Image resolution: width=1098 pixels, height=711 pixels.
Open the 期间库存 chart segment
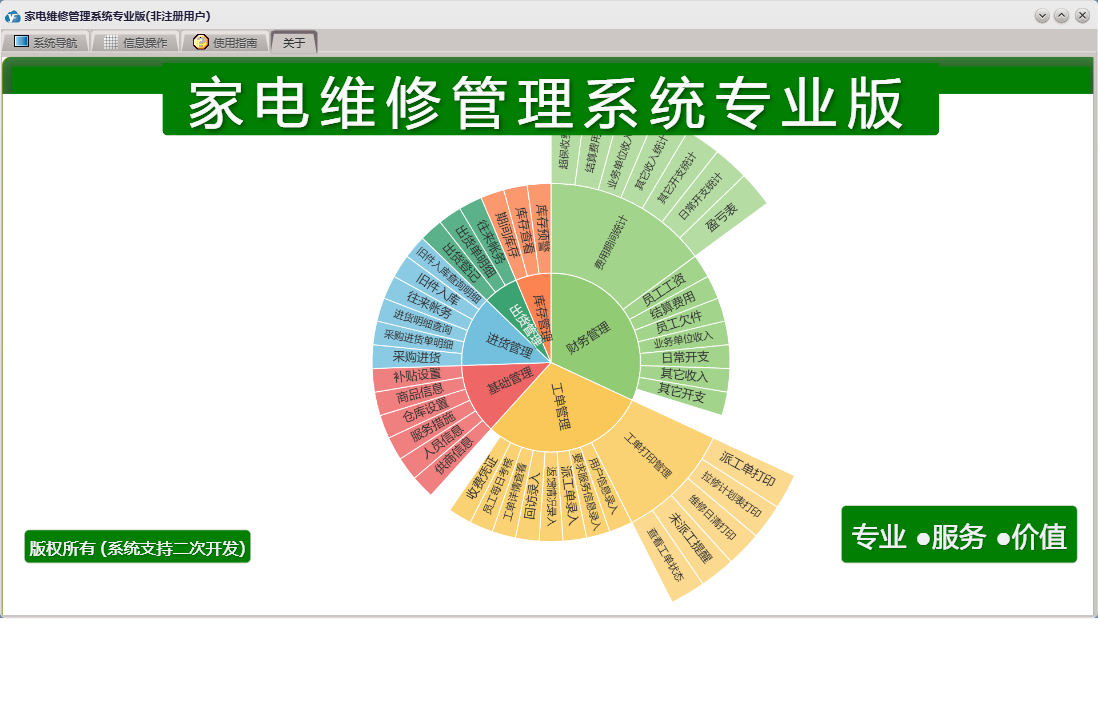point(506,235)
